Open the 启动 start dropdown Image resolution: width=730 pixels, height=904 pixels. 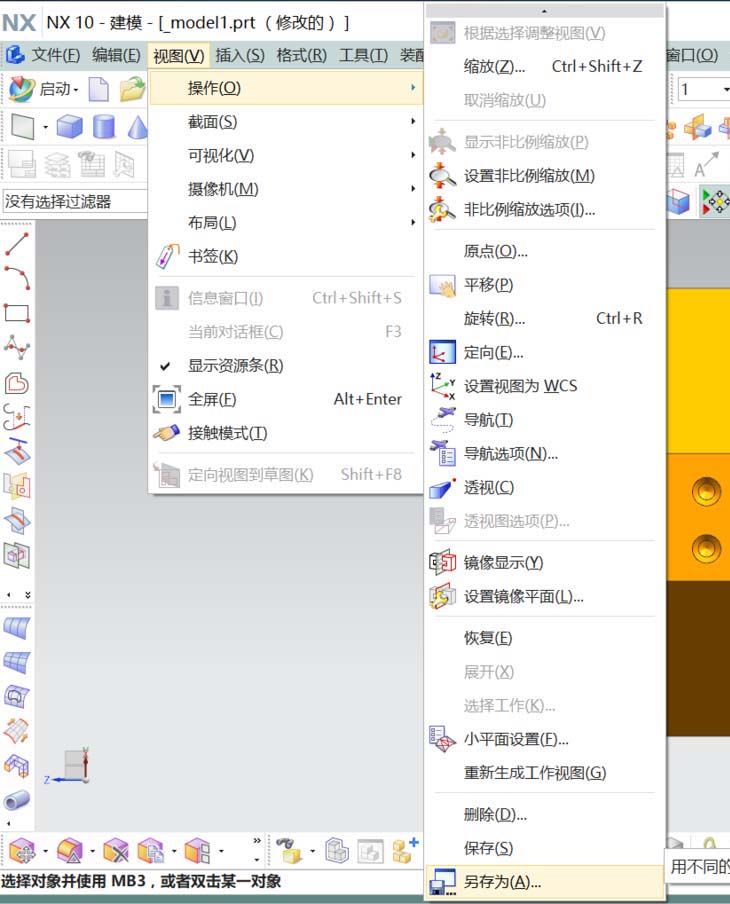(x=43, y=89)
